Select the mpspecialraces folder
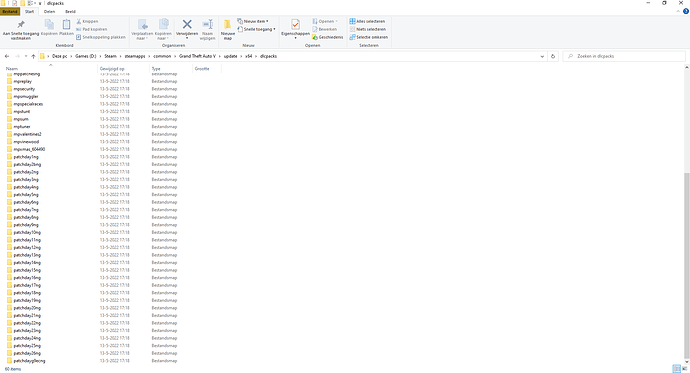The width and height of the screenshot is (690, 373). (28, 104)
